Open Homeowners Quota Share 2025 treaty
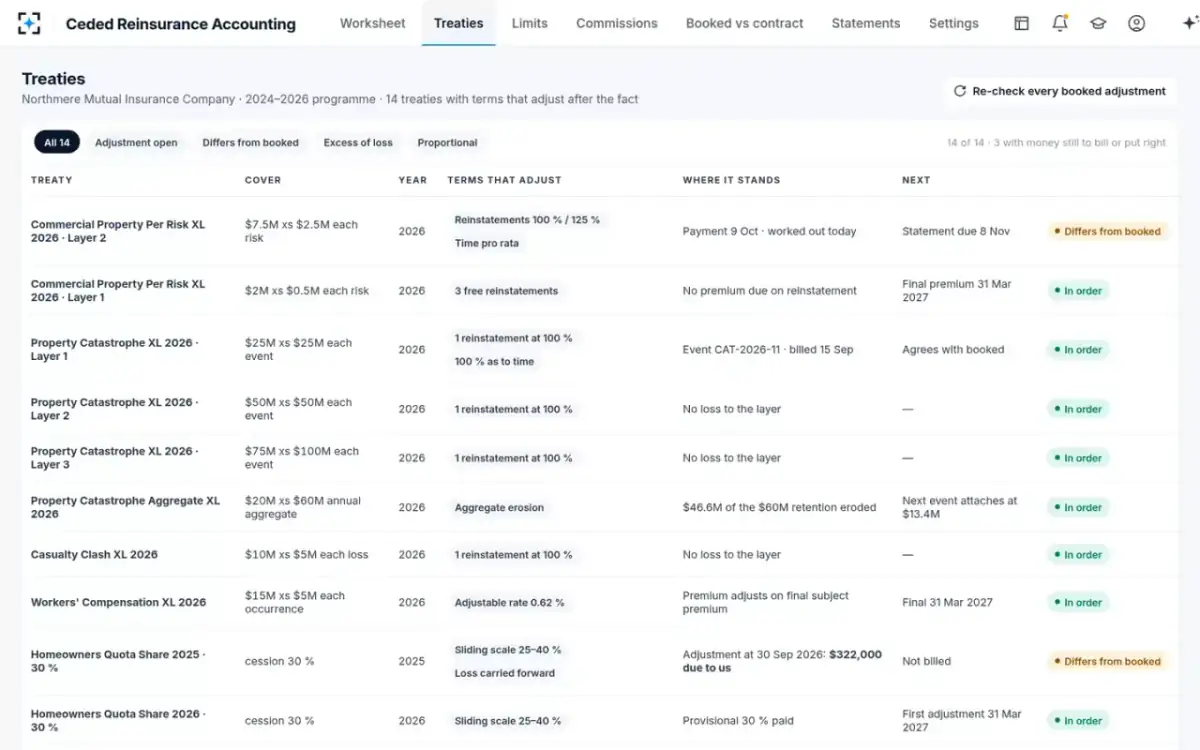The image size is (1200, 750). click(118, 661)
